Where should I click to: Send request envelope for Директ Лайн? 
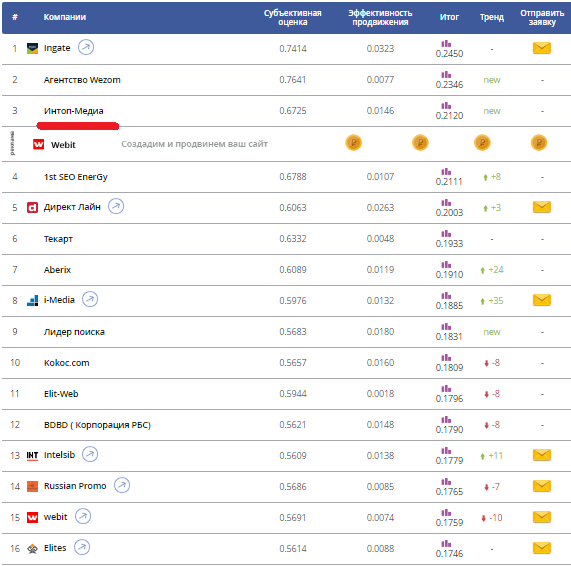point(542,207)
